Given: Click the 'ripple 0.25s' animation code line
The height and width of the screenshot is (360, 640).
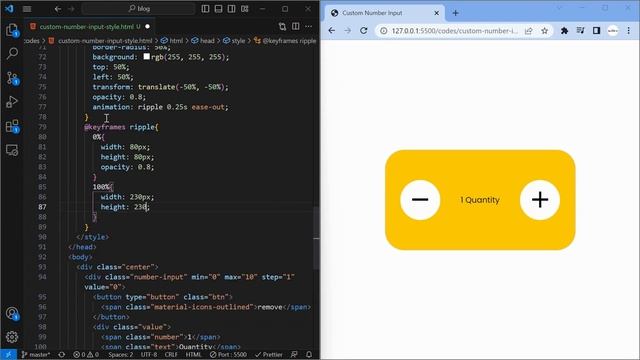Looking at the screenshot, I should (x=160, y=107).
